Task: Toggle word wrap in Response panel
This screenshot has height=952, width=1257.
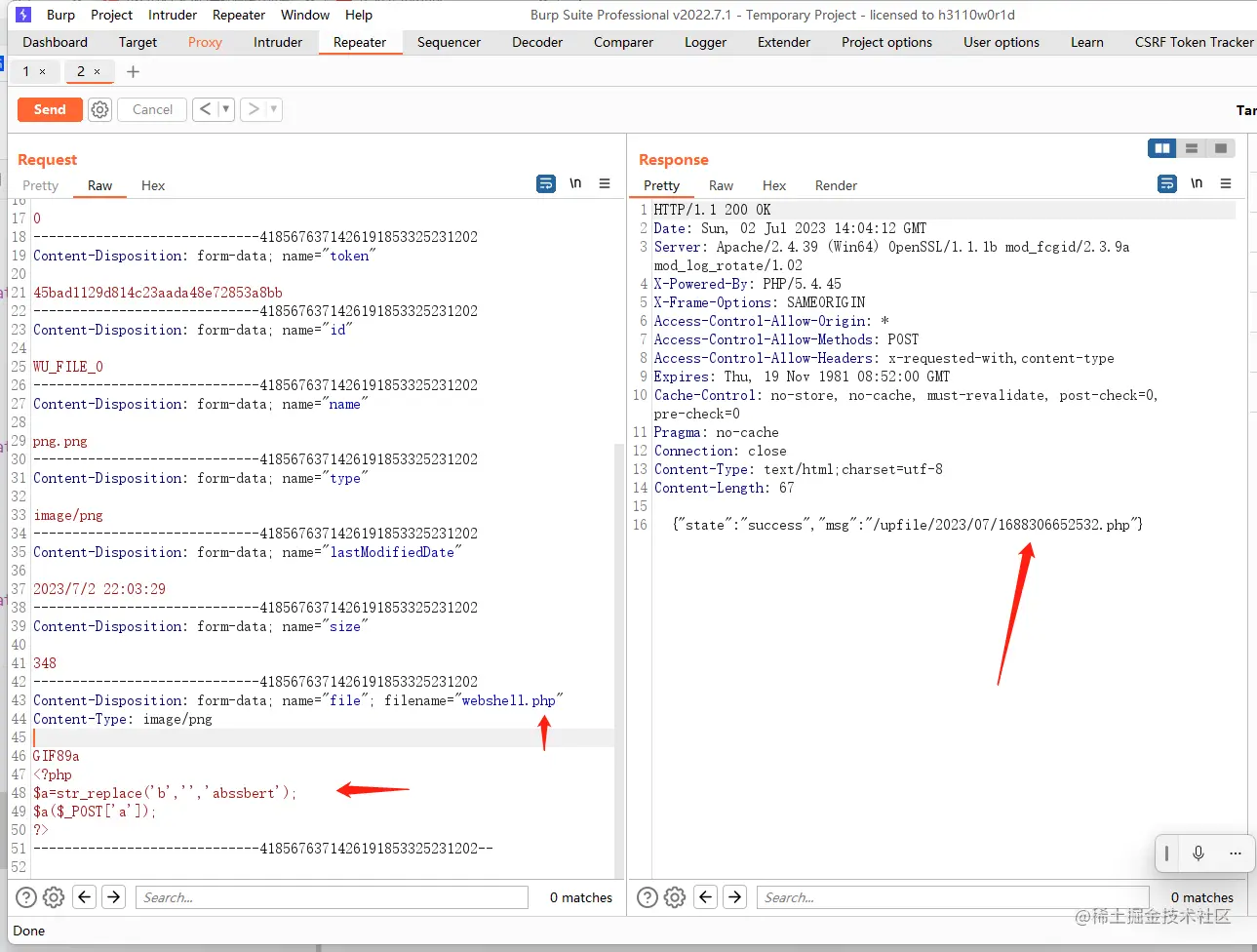Action: click(x=1167, y=183)
